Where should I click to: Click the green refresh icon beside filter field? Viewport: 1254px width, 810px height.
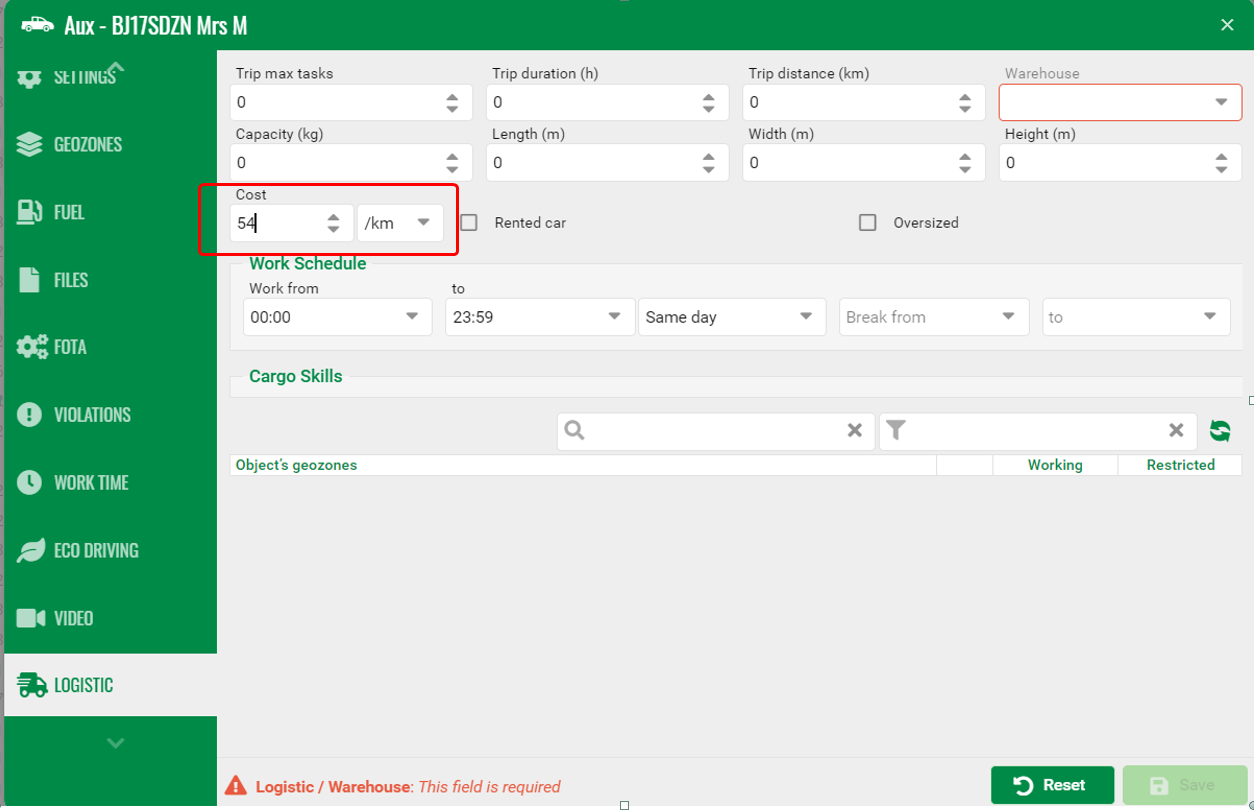point(1219,431)
